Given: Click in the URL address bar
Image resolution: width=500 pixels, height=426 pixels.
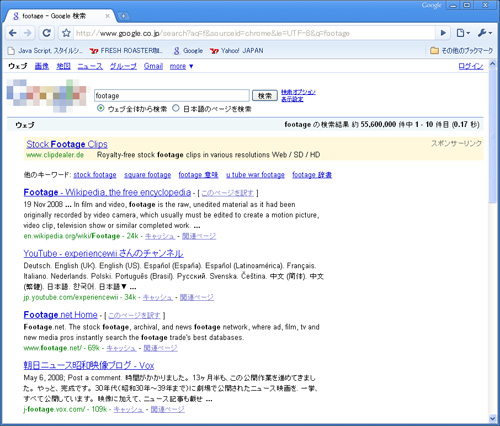Looking at the screenshot, I should coord(253,33).
